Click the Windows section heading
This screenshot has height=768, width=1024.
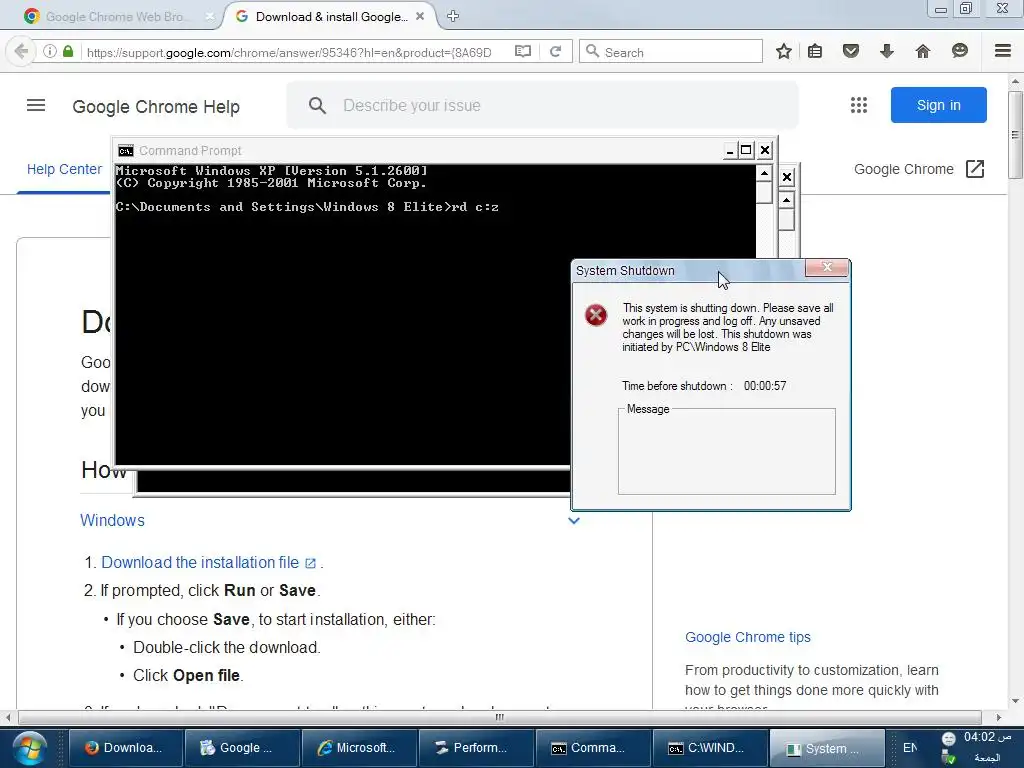point(112,520)
